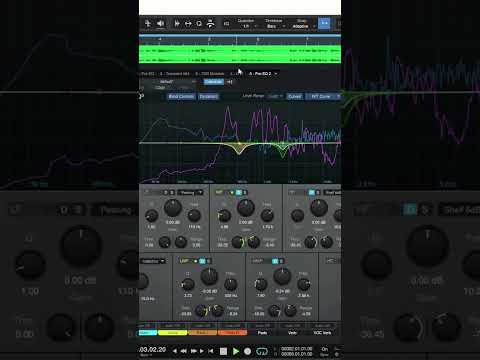Viewport: 480px width, 360px height.
Task: Select the yellow mixer channel label
Action: pos(173,333)
